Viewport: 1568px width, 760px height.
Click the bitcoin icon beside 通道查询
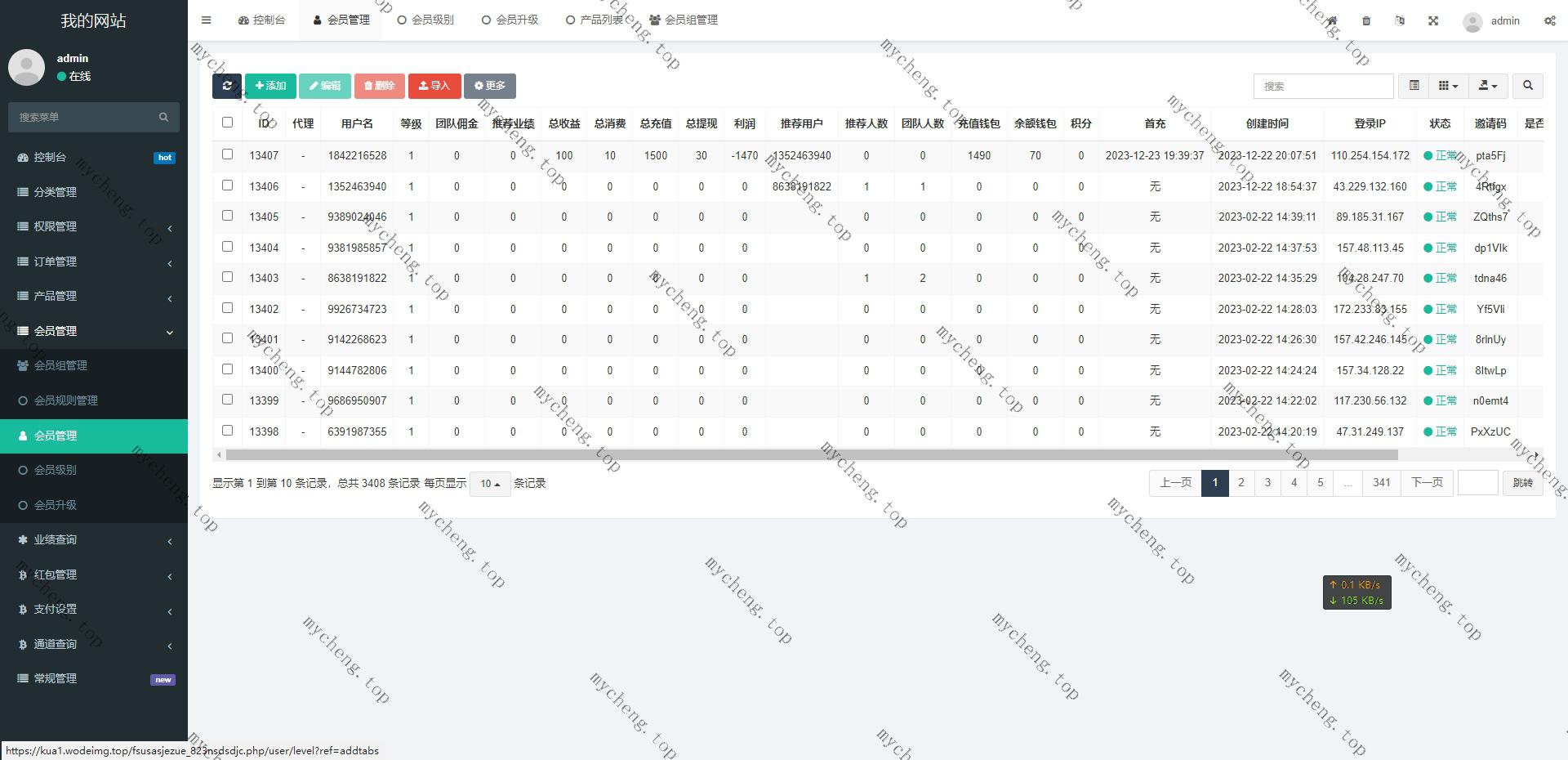tap(23, 644)
